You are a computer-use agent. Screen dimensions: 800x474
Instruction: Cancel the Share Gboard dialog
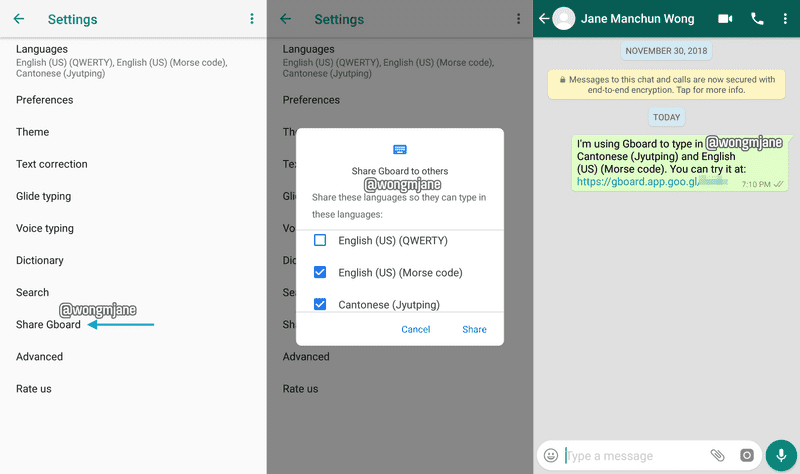point(416,330)
